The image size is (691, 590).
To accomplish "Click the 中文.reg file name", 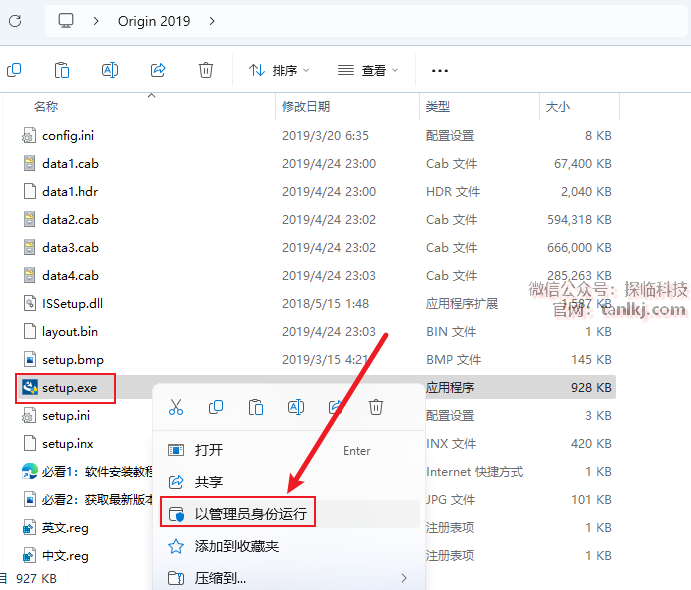I will coord(65,556).
